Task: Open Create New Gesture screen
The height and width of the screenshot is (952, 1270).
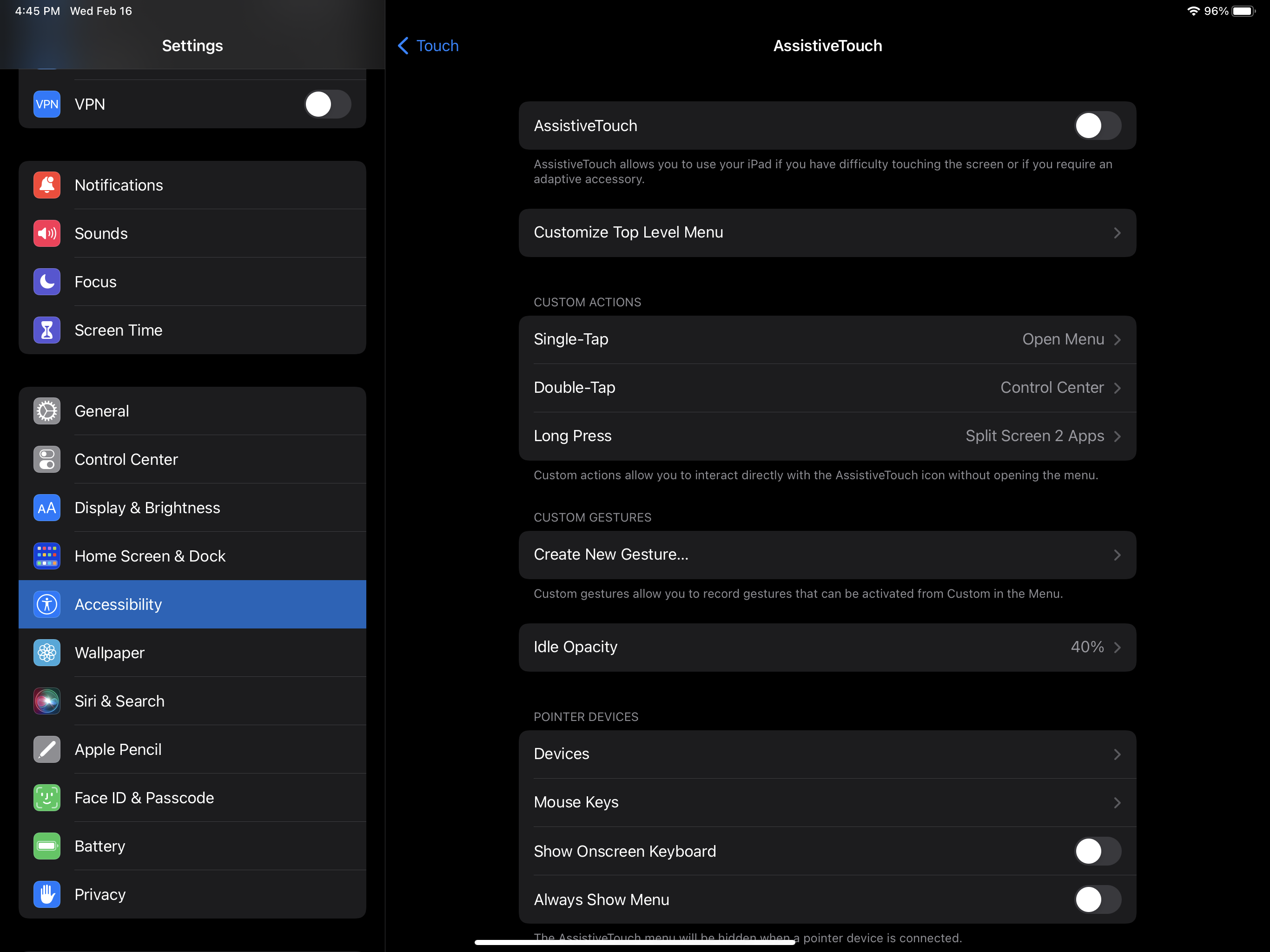Action: (827, 554)
